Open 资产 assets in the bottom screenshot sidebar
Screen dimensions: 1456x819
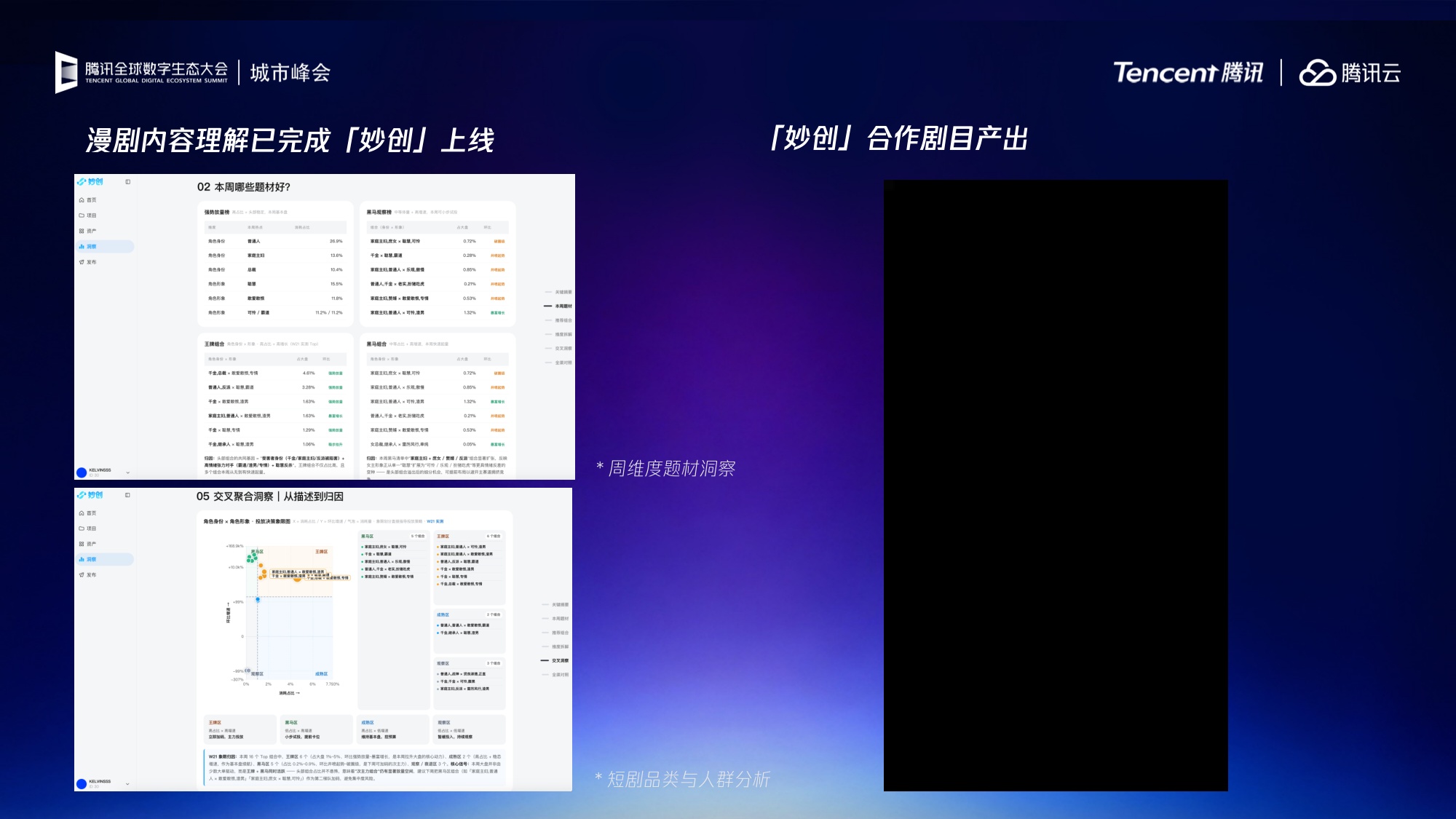click(x=87, y=544)
